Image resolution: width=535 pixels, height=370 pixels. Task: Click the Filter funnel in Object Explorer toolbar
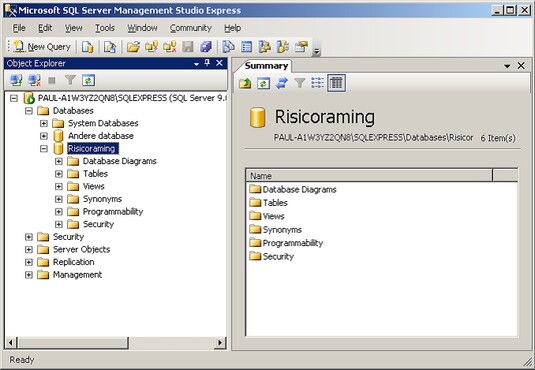click(x=70, y=81)
